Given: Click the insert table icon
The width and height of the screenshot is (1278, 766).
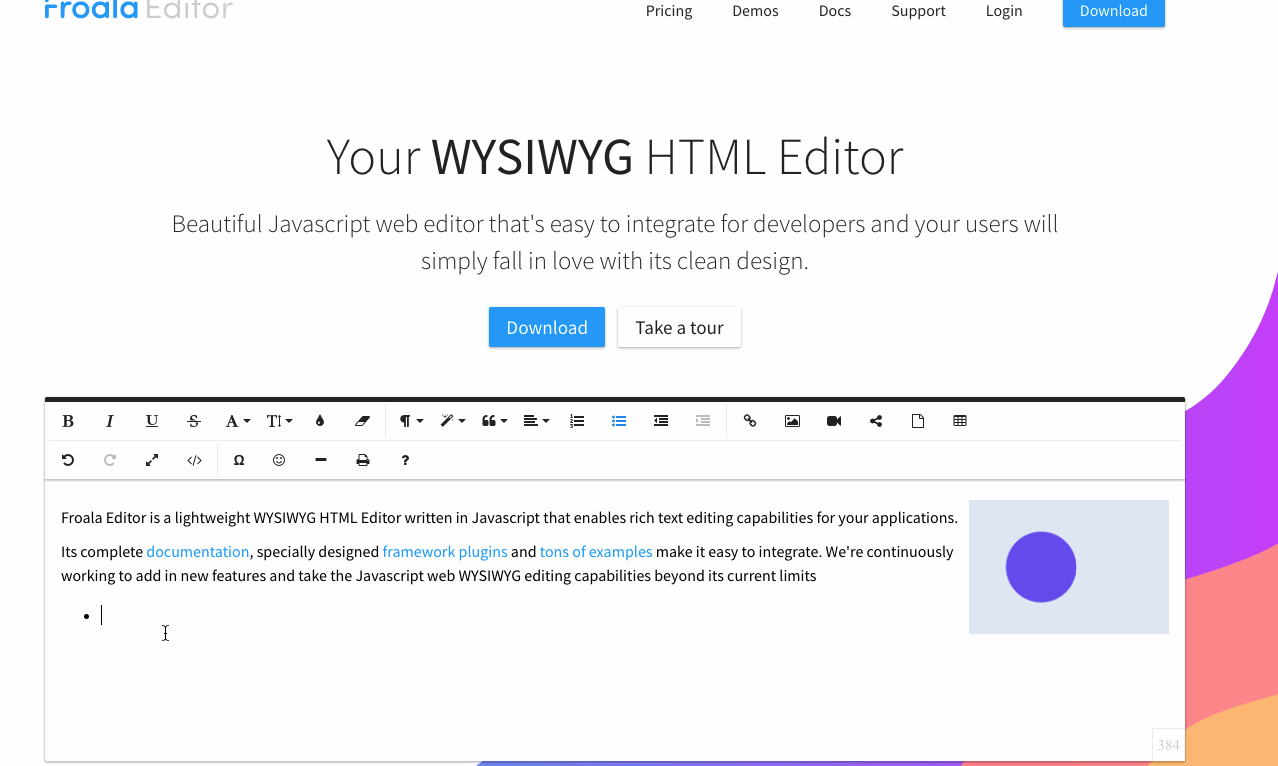Looking at the screenshot, I should click(x=960, y=421).
